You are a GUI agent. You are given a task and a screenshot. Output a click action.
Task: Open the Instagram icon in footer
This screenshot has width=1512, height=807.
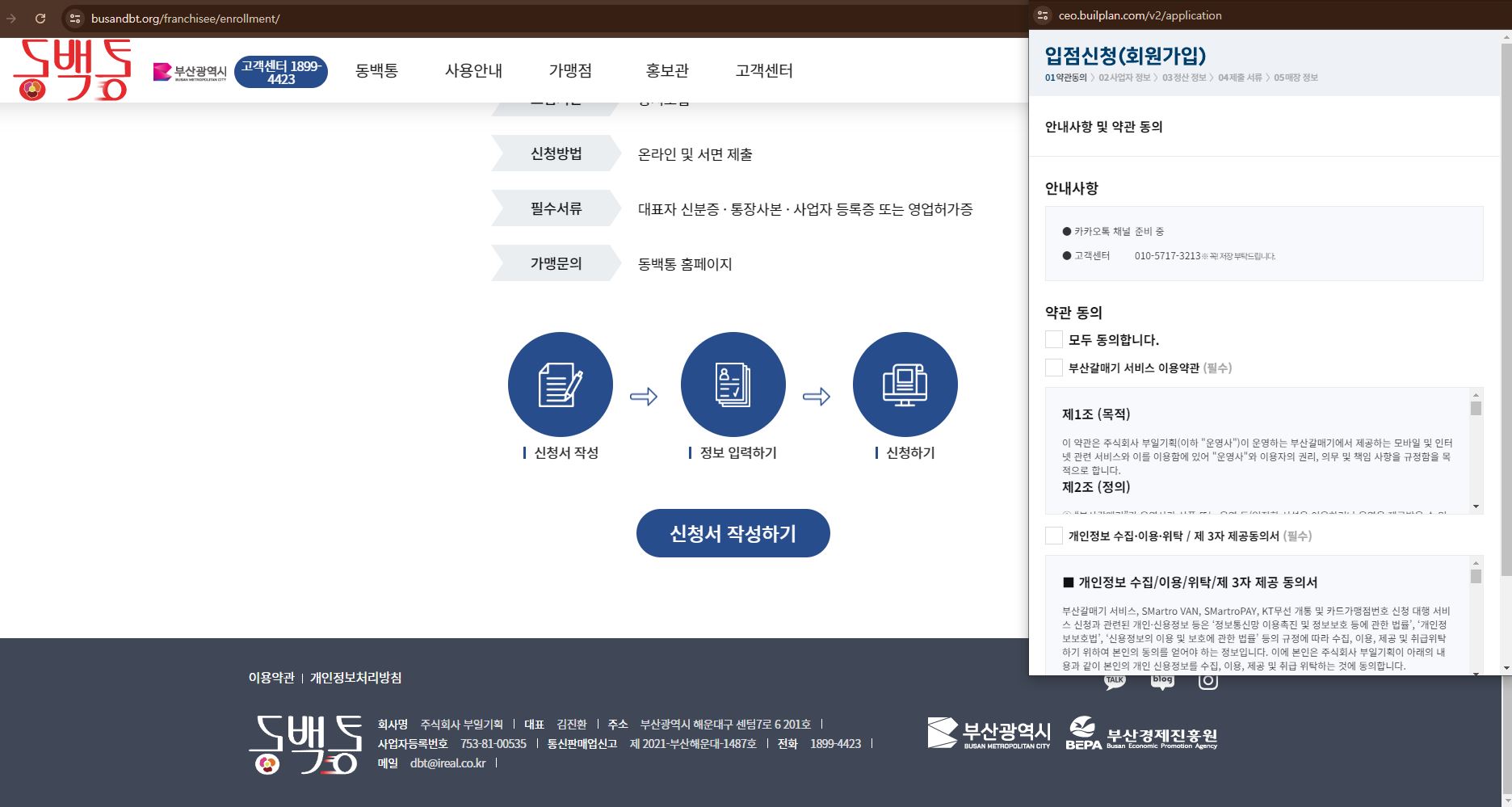[1208, 680]
